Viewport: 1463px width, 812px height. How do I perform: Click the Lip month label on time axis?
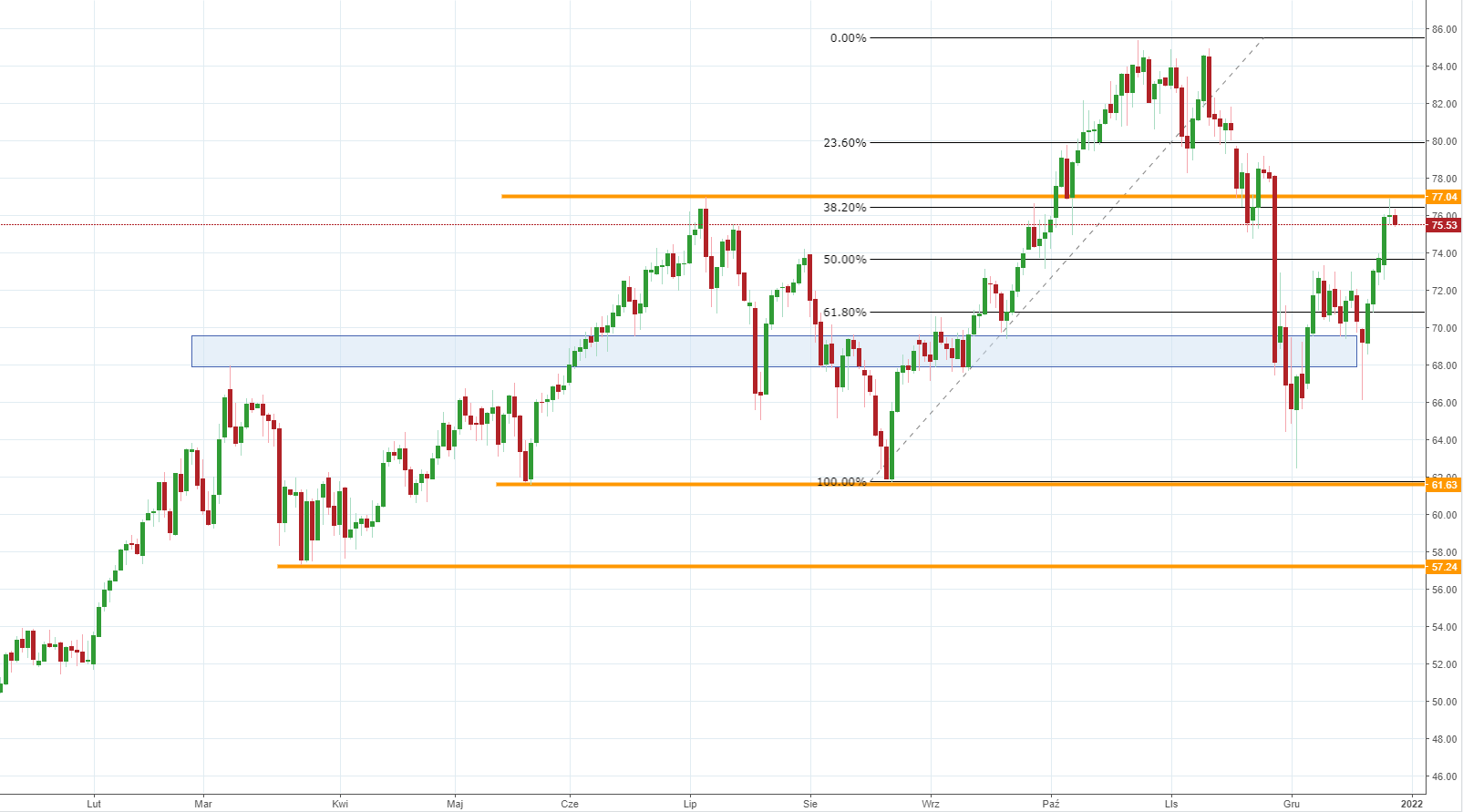pos(690,804)
